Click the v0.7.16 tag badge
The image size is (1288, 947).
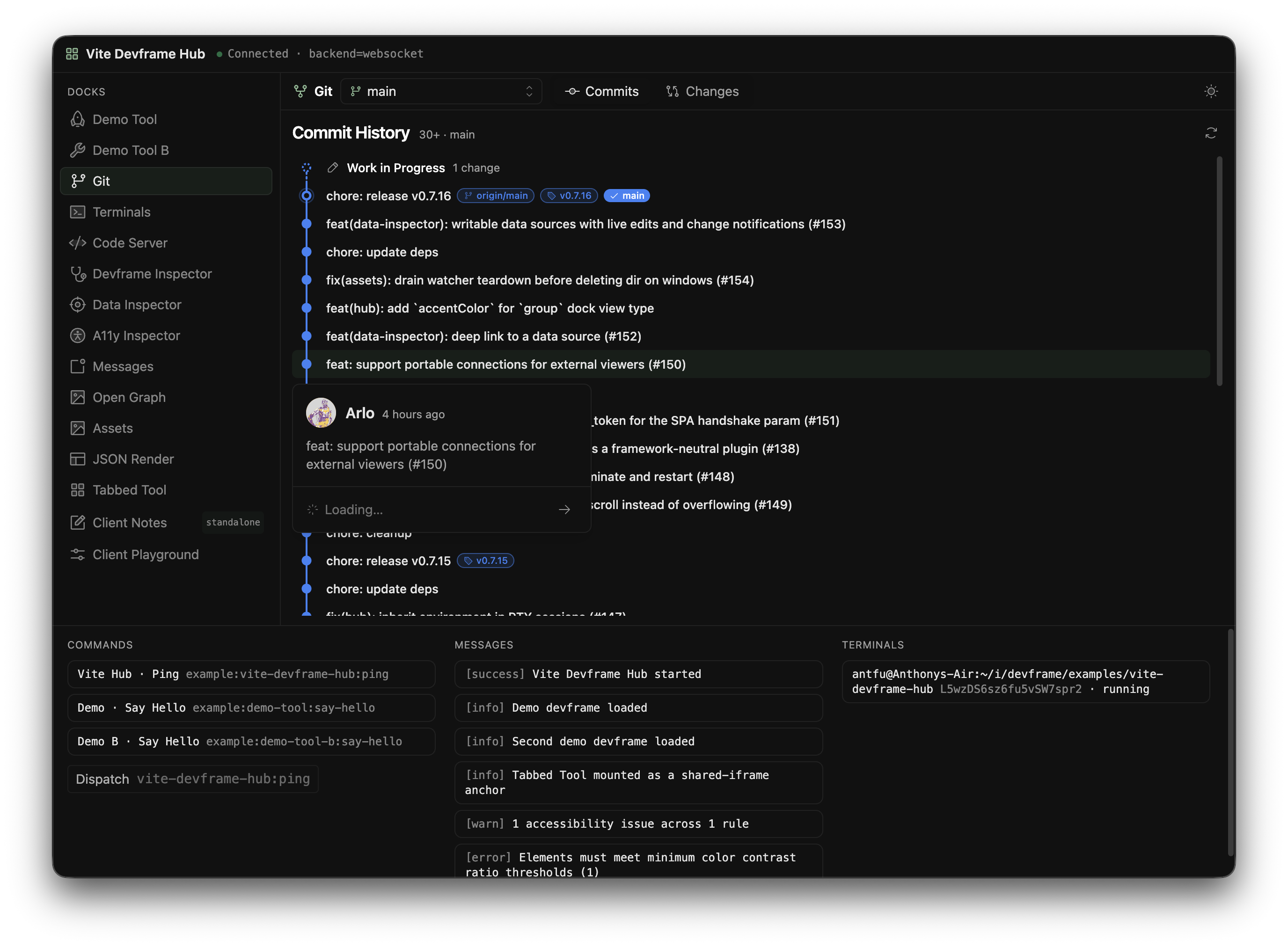(569, 196)
